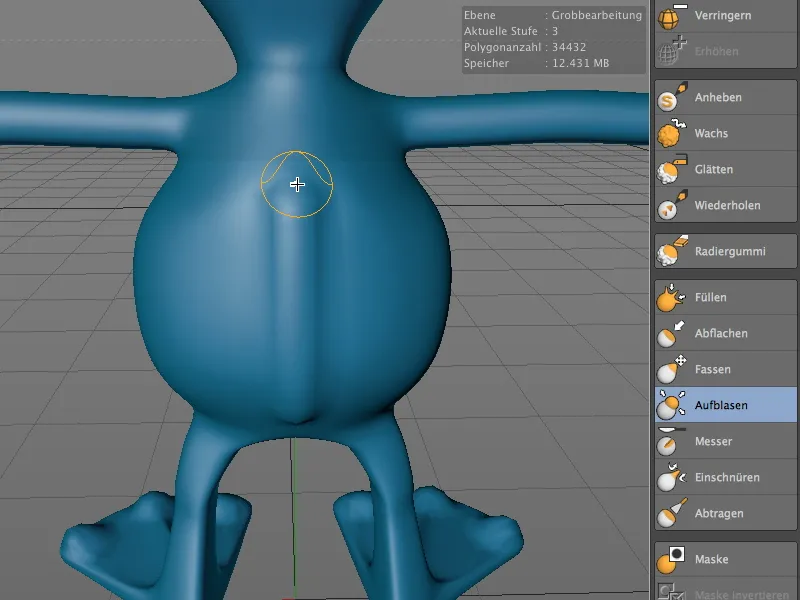Screen dimensions: 800x600
Task: Click the Verringern label
Action: 723,16
